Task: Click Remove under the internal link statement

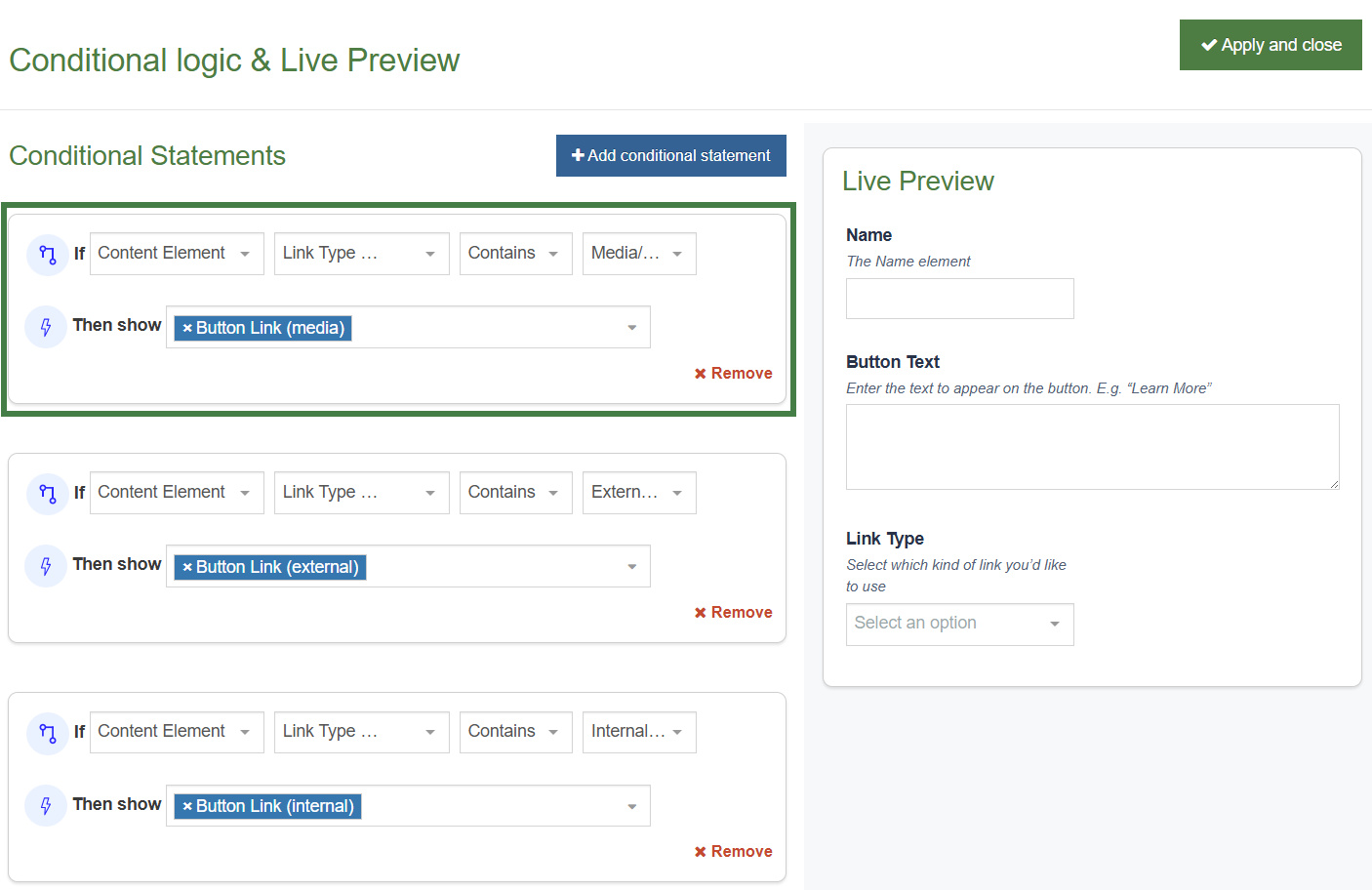Action: coord(733,850)
